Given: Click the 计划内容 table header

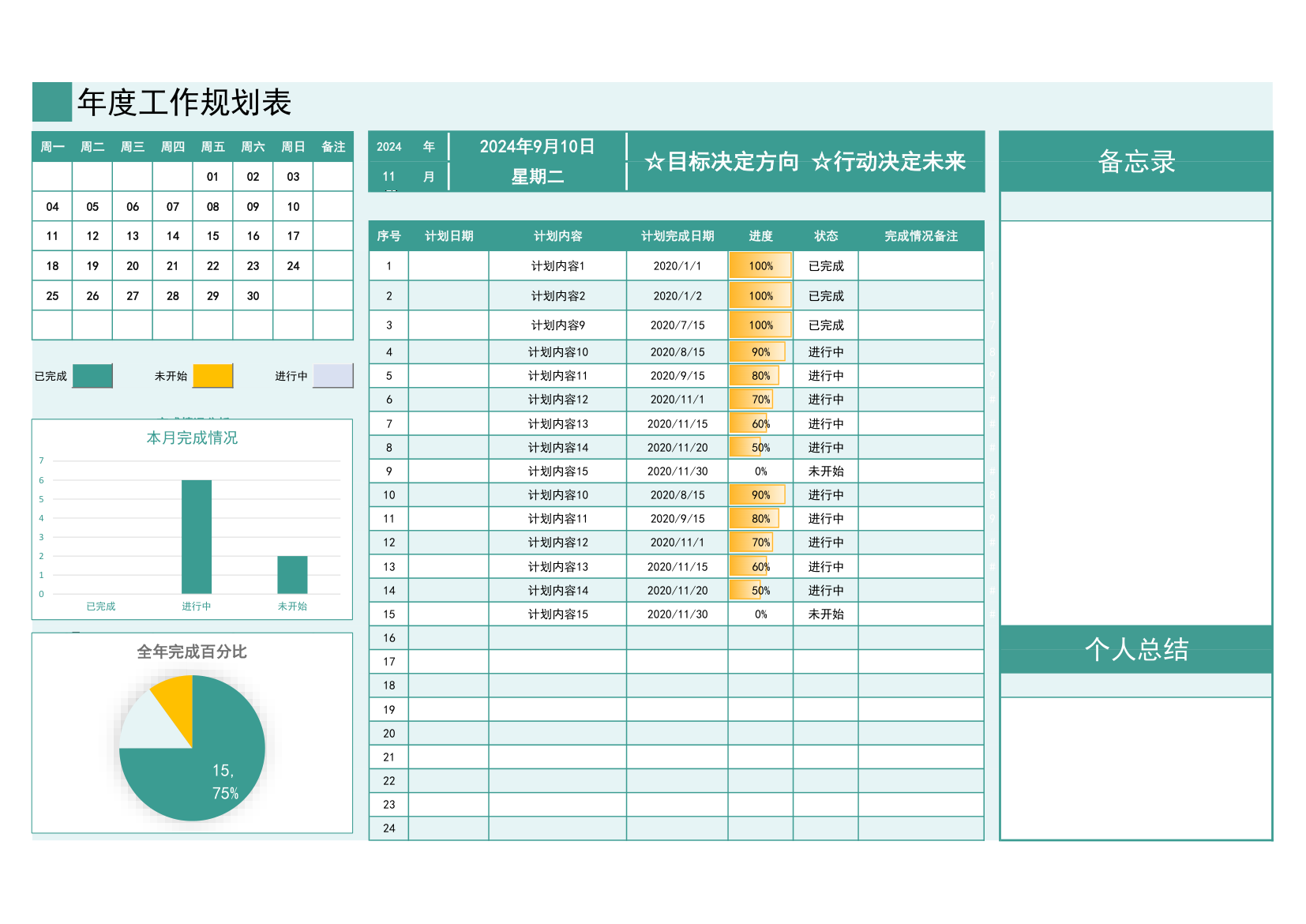Looking at the screenshot, I should 557,236.
